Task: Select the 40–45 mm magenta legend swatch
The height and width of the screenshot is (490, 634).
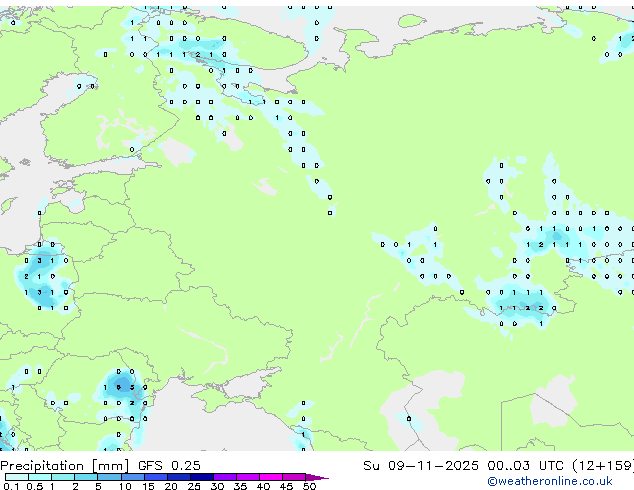Action: (x=271, y=477)
